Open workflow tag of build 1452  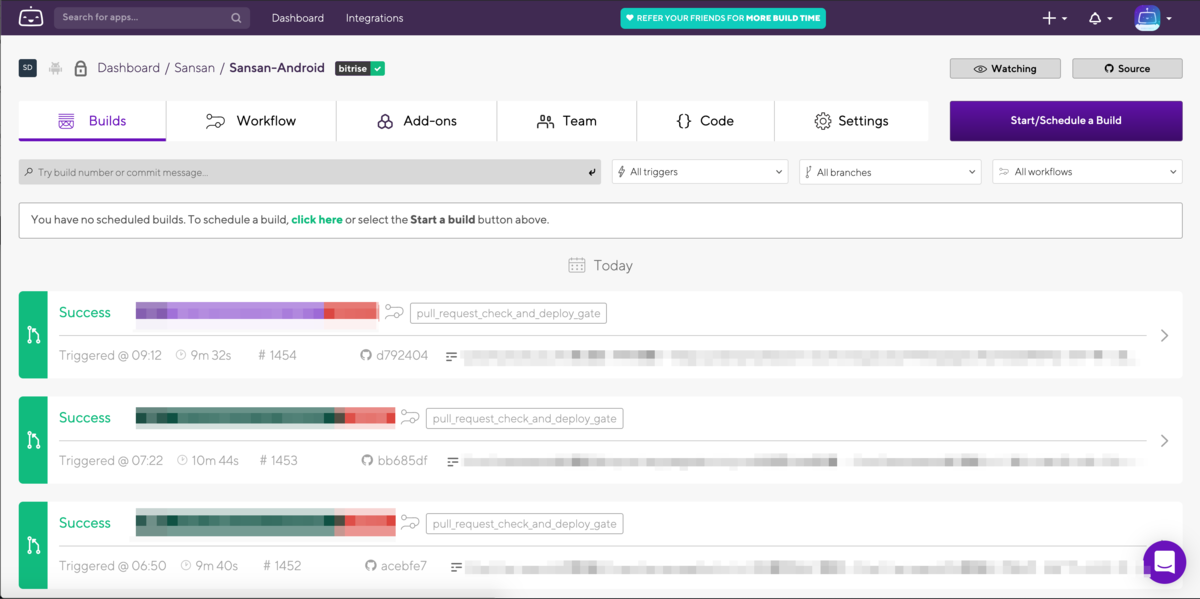pos(525,523)
